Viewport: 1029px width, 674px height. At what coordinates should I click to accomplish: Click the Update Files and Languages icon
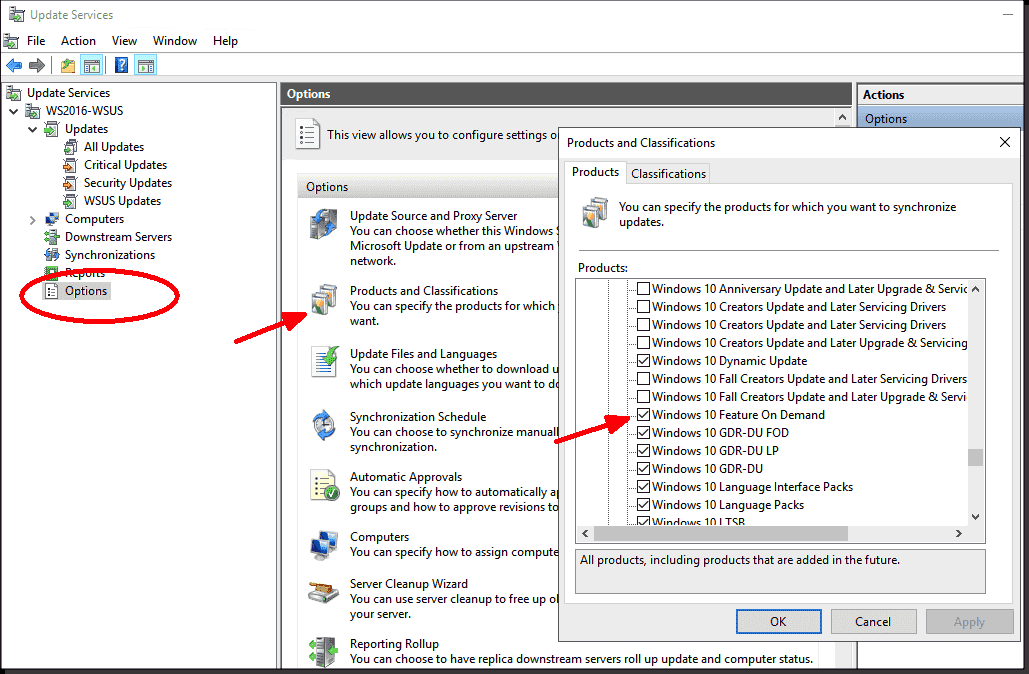click(x=324, y=362)
